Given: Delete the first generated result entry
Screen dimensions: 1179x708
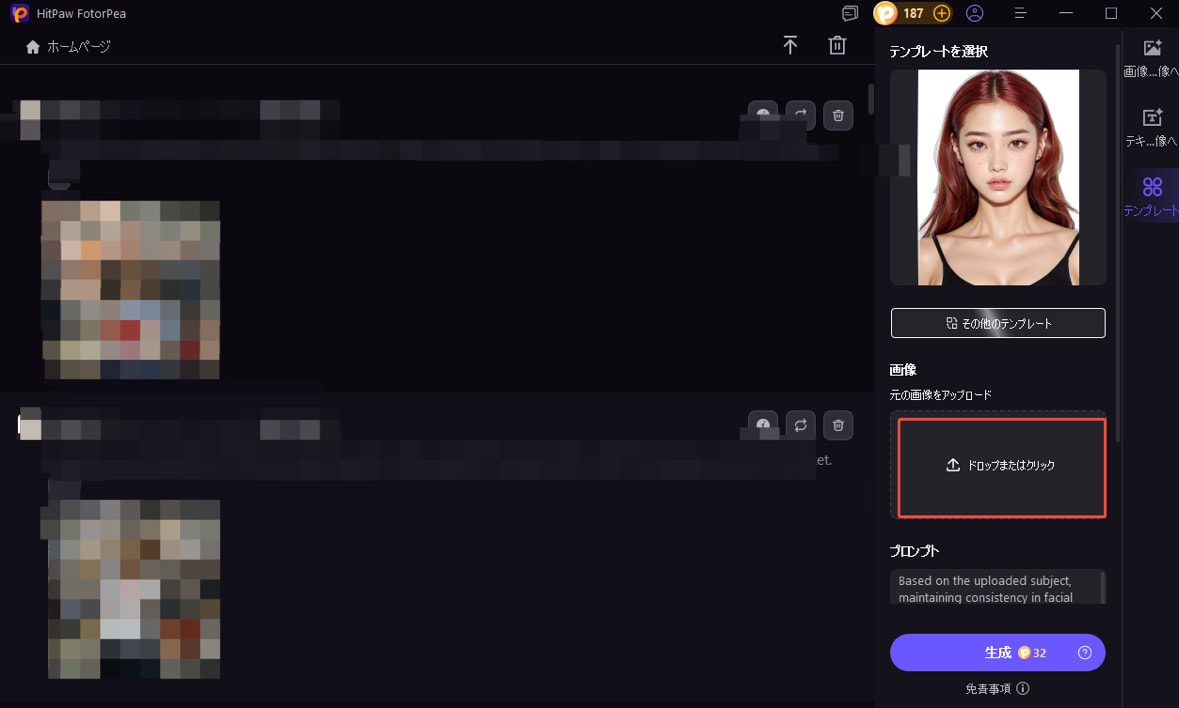Looking at the screenshot, I should point(838,116).
